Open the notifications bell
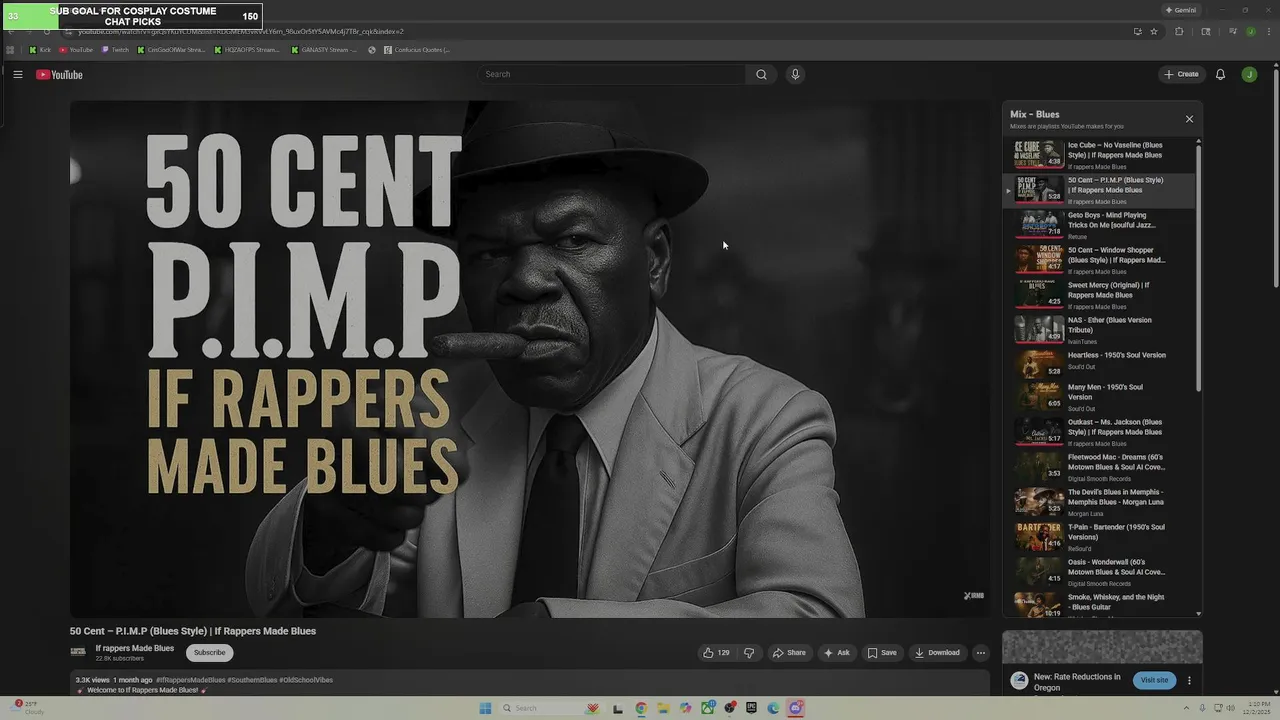Viewport: 1280px width, 720px height. 1220,74
